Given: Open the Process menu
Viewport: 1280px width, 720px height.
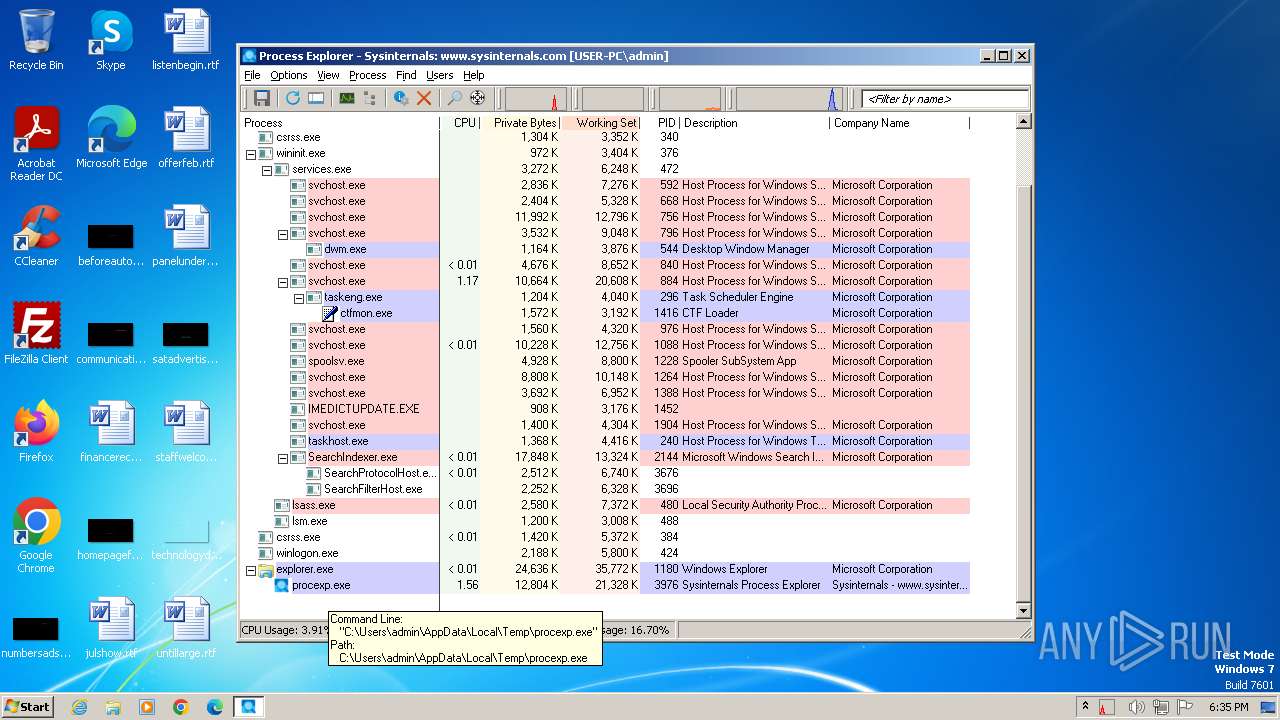Looking at the screenshot, I should [x=367, y=75].
